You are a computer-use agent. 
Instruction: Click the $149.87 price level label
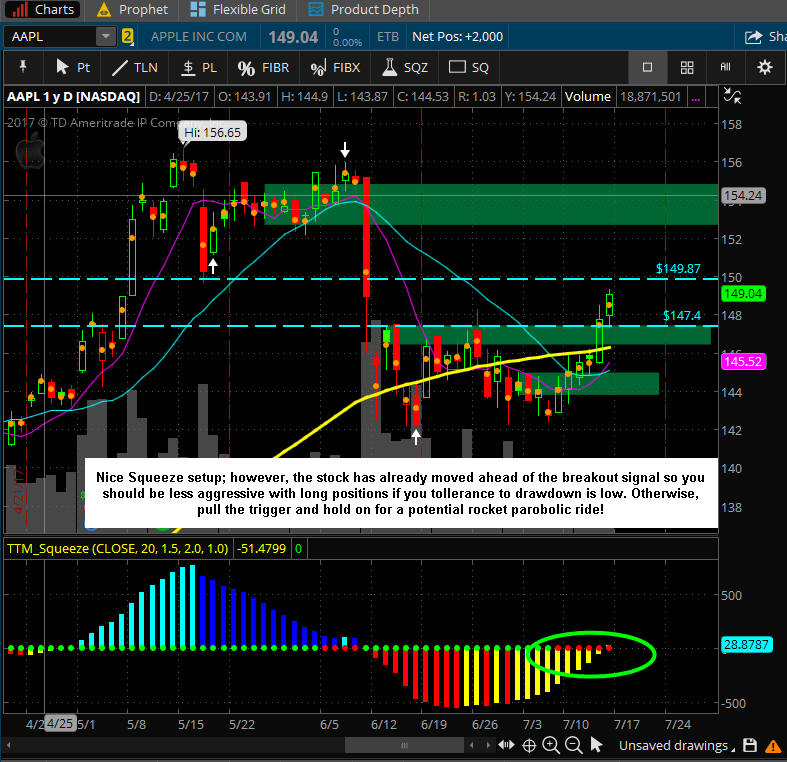678,269
